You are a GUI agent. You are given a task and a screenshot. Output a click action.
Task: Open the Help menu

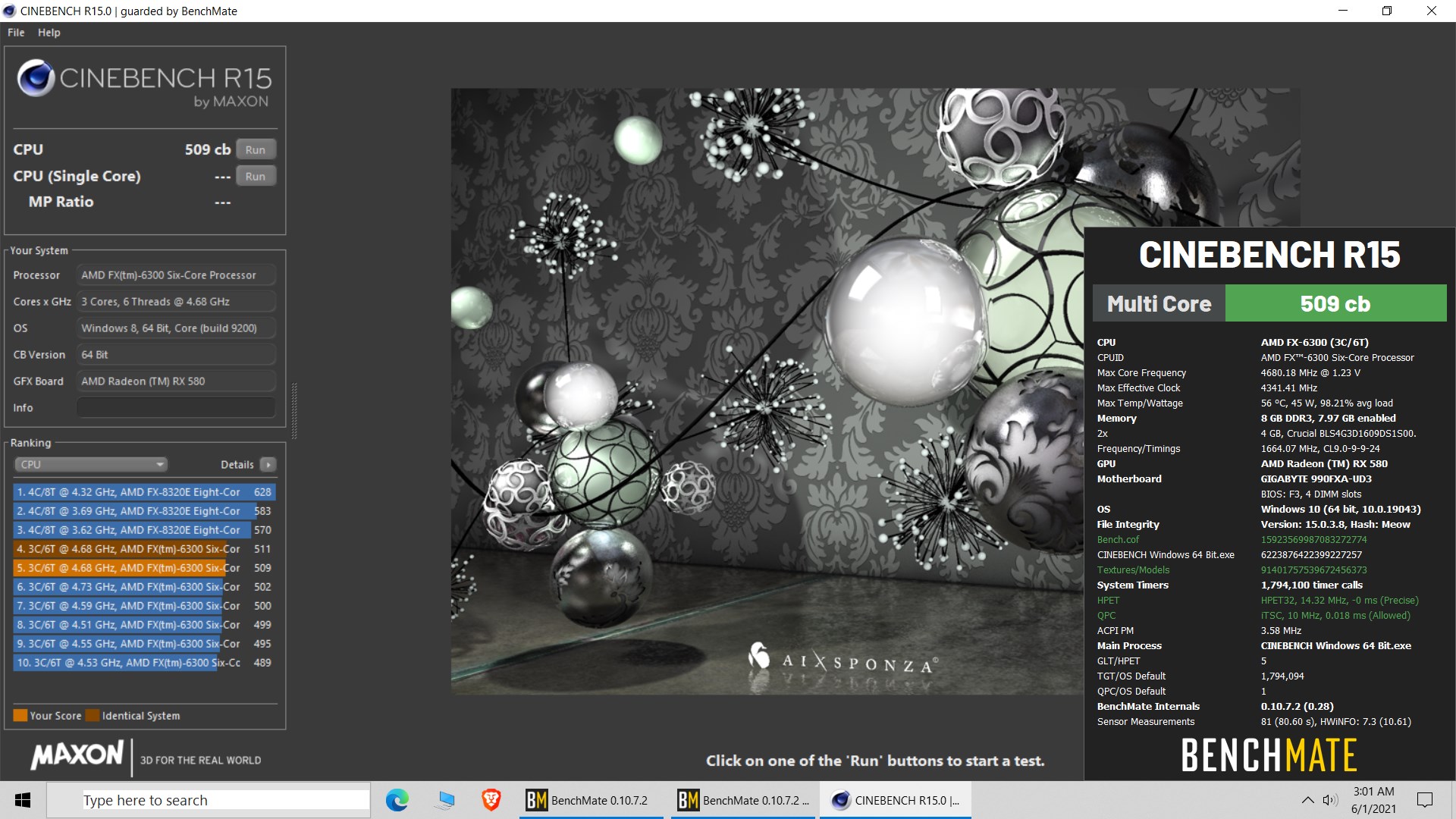click(x=49, y=33)
